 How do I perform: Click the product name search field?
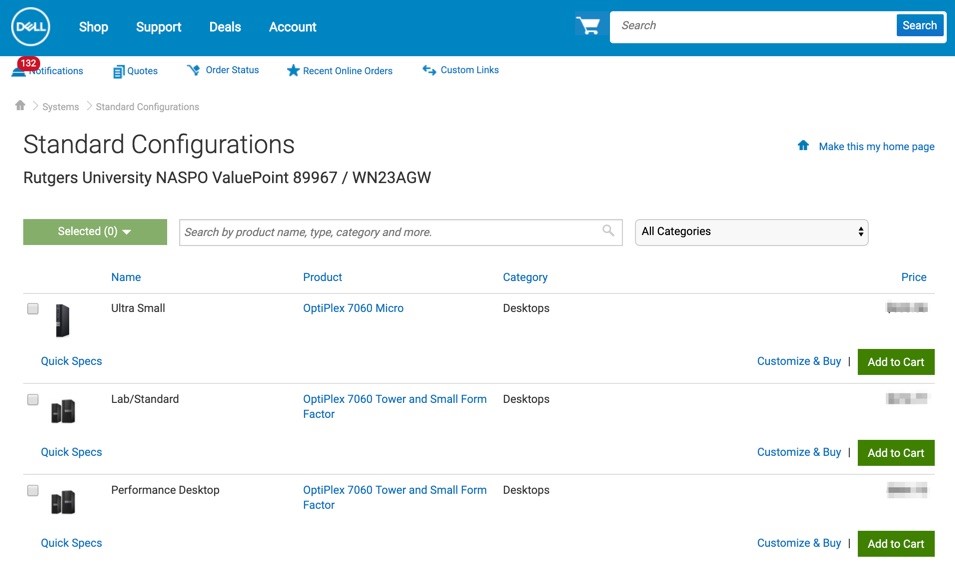click(401, 232)
